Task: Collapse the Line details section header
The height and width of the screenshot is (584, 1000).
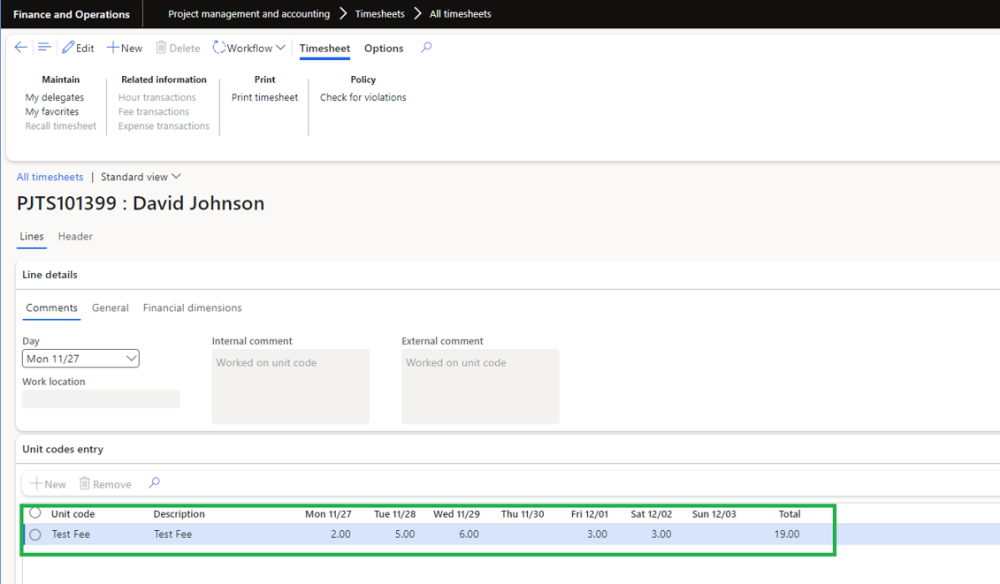Action: click(x=50, y=275)
